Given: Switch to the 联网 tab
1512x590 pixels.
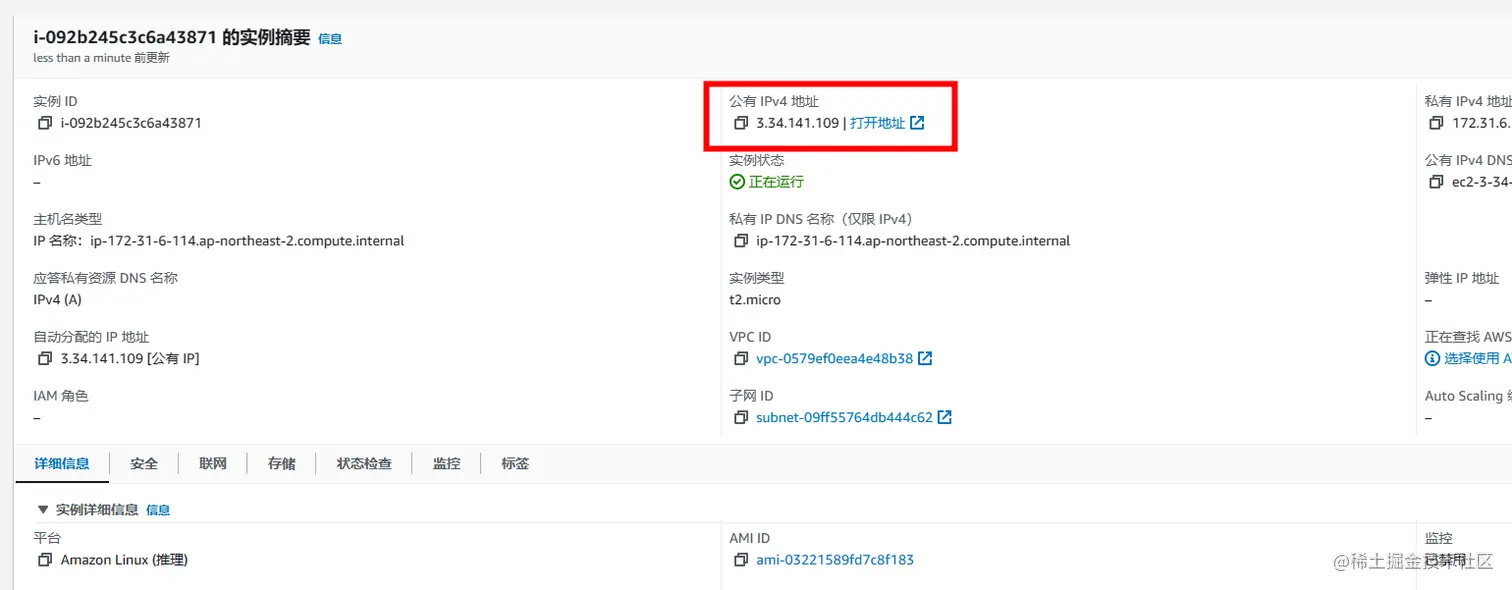Looking at the screenshot, I should coord(213,464).
